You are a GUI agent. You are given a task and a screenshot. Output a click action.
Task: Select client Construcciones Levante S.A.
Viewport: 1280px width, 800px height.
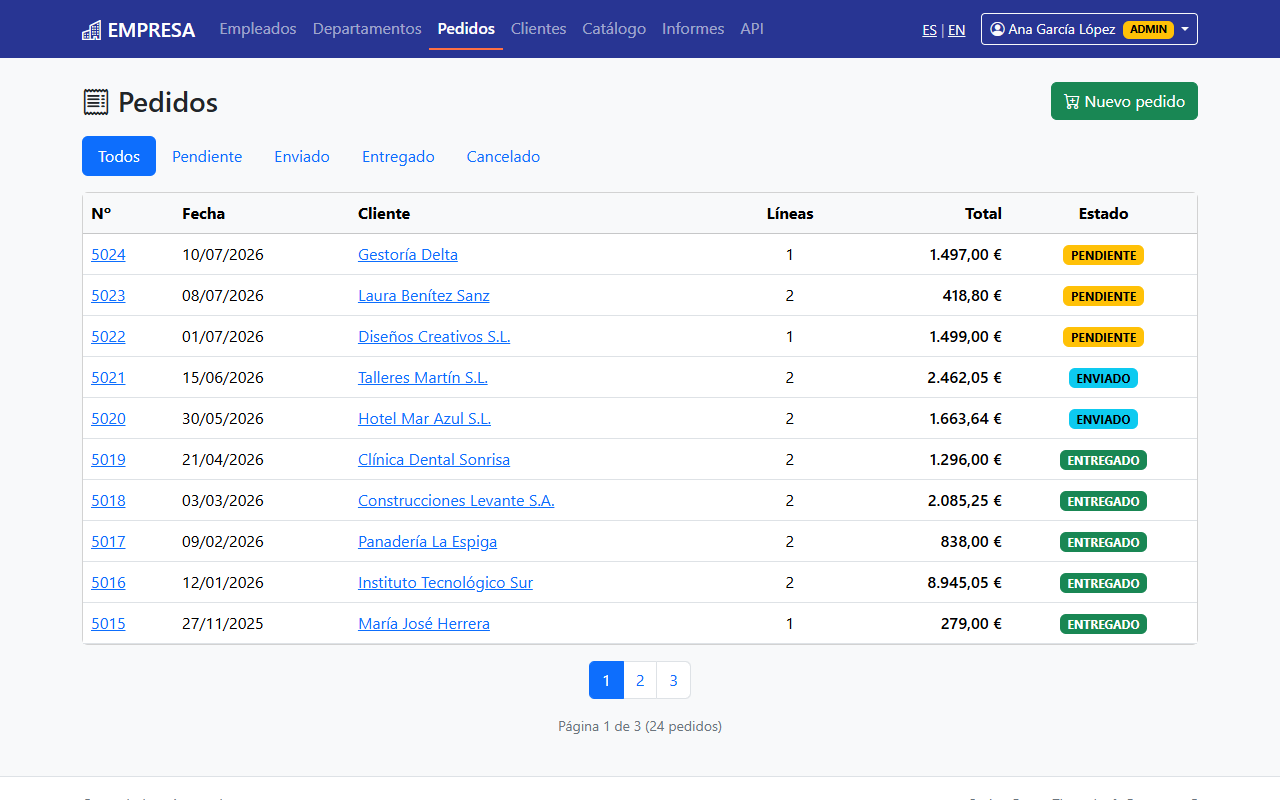(456, 501)
